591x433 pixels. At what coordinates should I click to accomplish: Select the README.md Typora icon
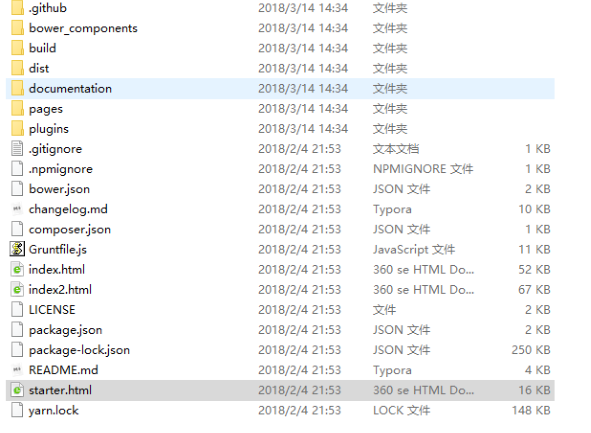coord(17,370)
